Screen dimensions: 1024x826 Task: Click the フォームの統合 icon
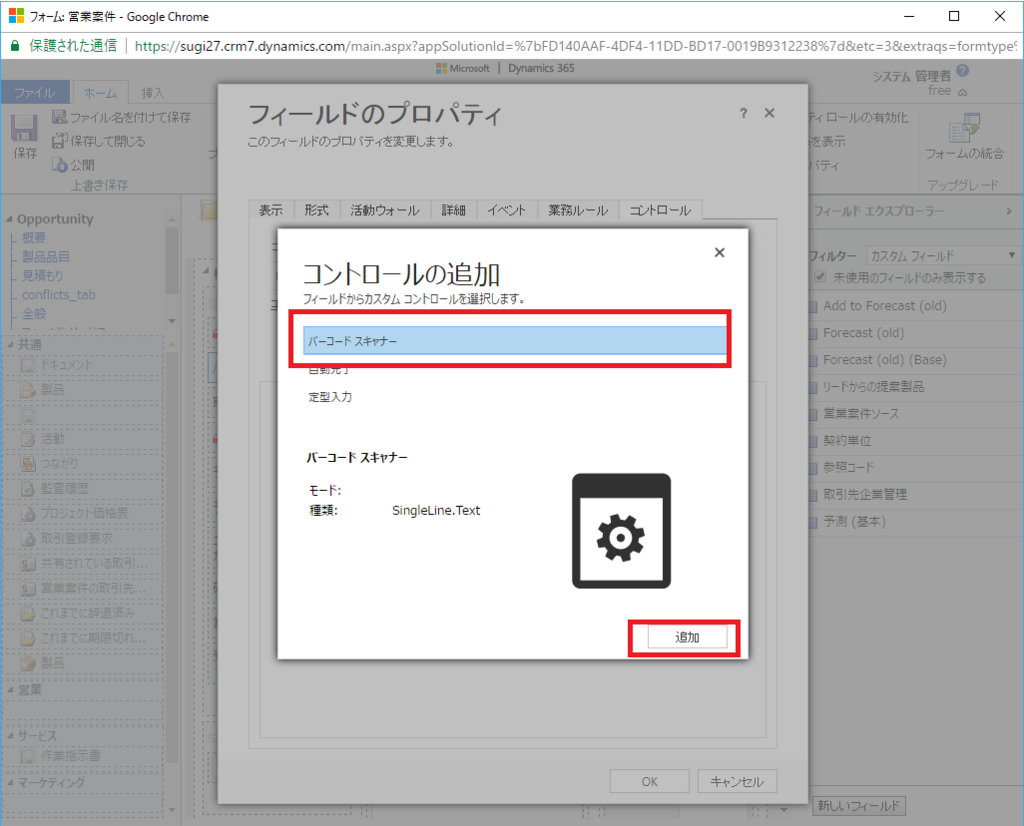964,128
